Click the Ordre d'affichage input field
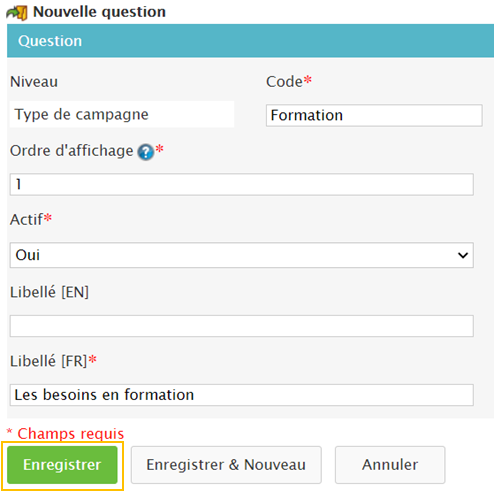The image size is (494, 499). pyautogui.click(x=242, y=184)
